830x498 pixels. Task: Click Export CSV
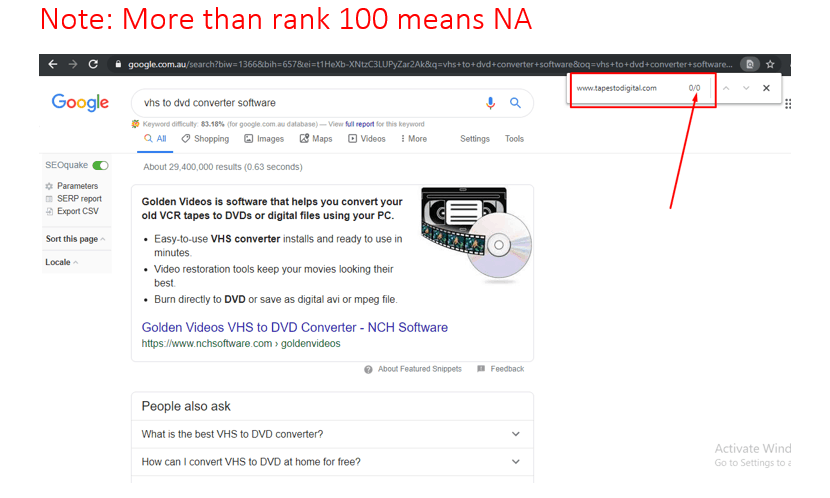78,211
